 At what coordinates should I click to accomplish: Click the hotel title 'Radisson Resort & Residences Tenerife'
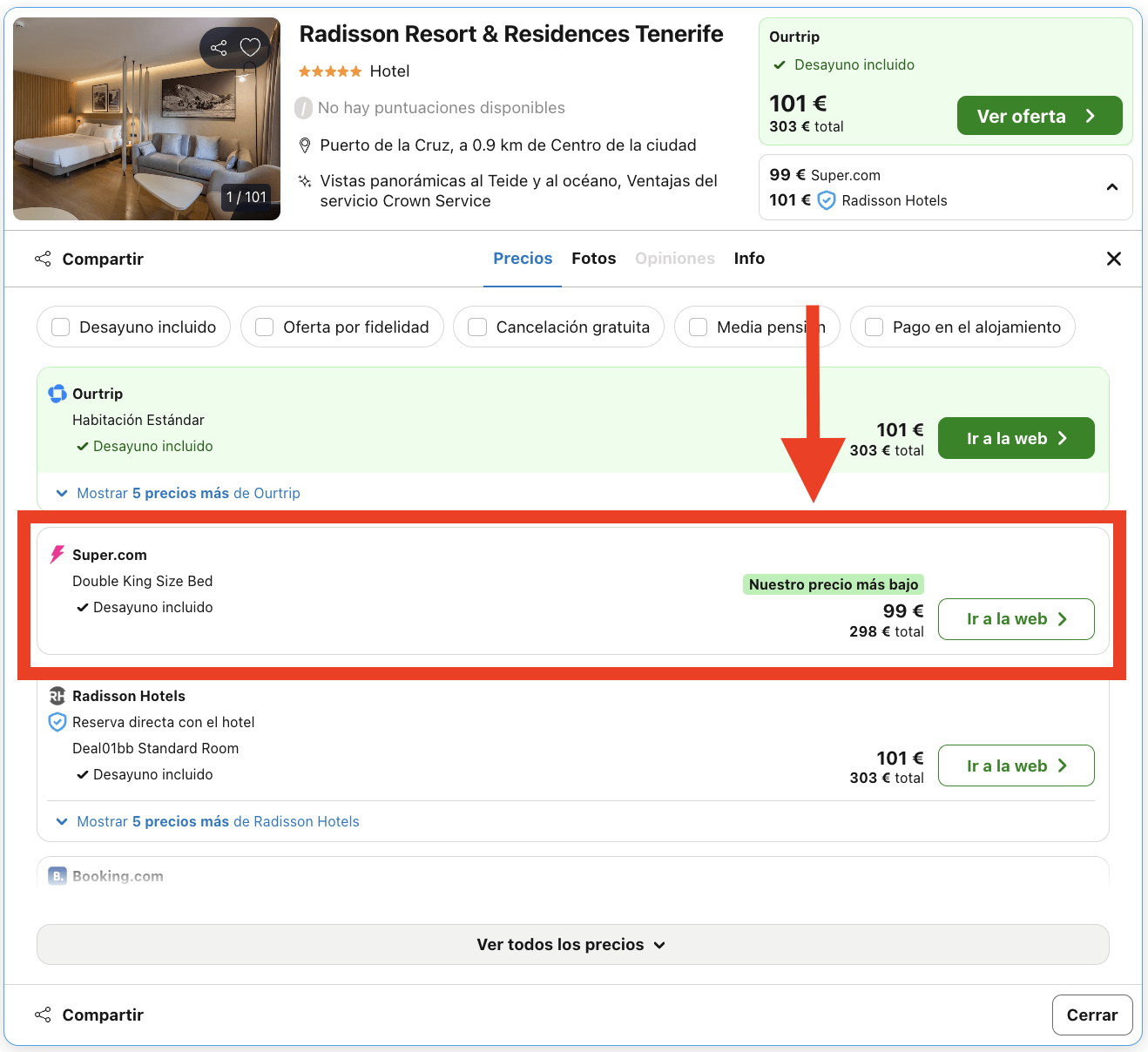pos(511,34)
